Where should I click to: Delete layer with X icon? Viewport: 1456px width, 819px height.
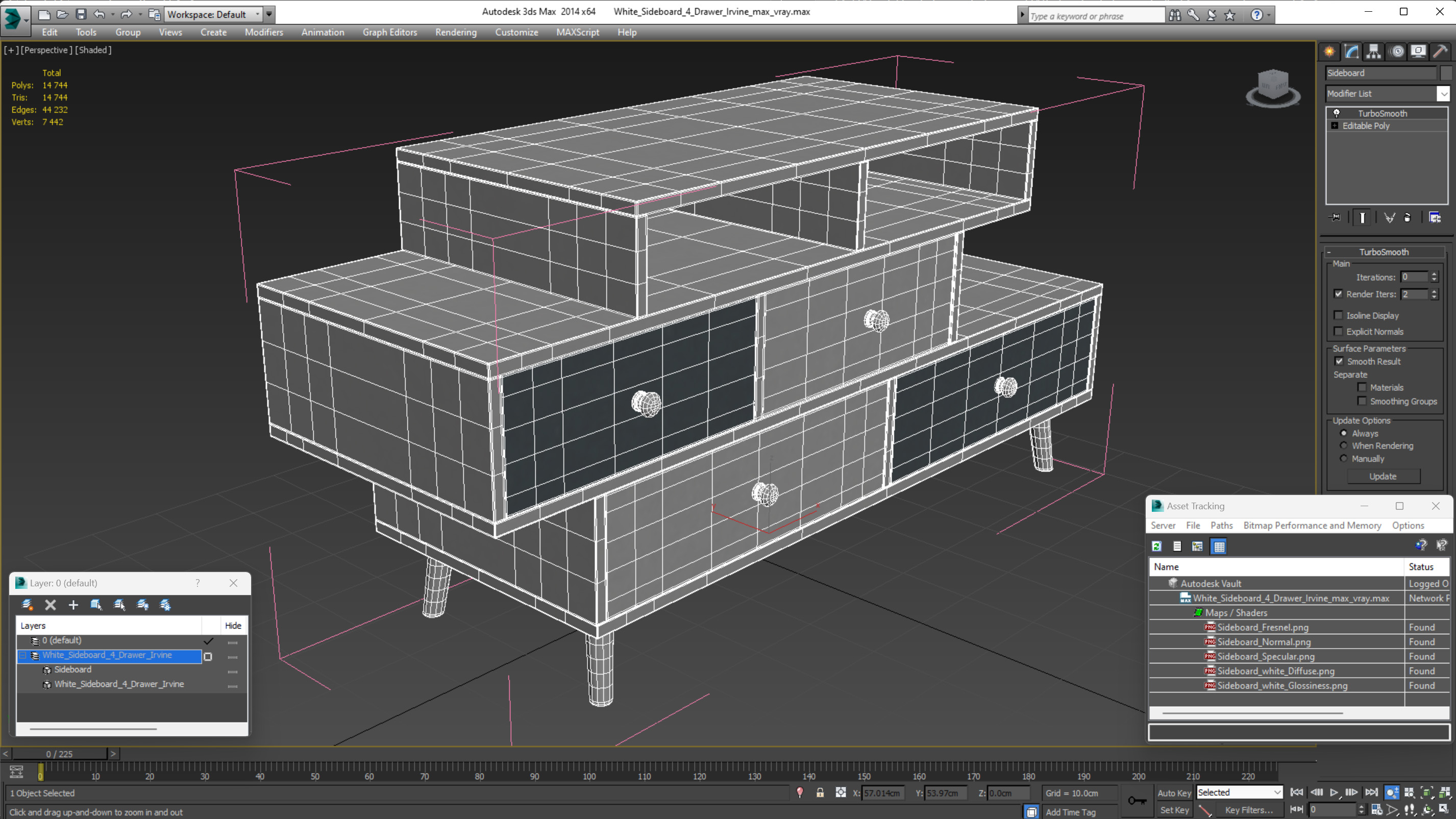point(51,605)
